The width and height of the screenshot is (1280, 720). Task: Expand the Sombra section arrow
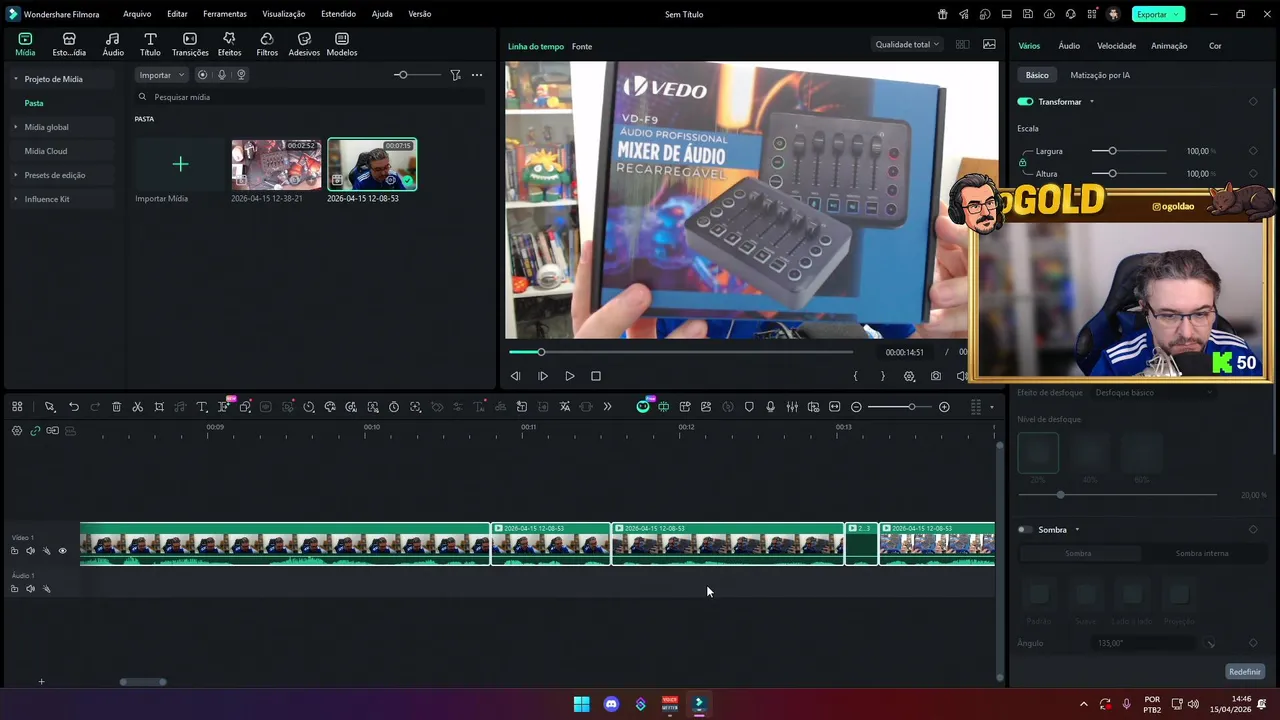pos(1077,530)
